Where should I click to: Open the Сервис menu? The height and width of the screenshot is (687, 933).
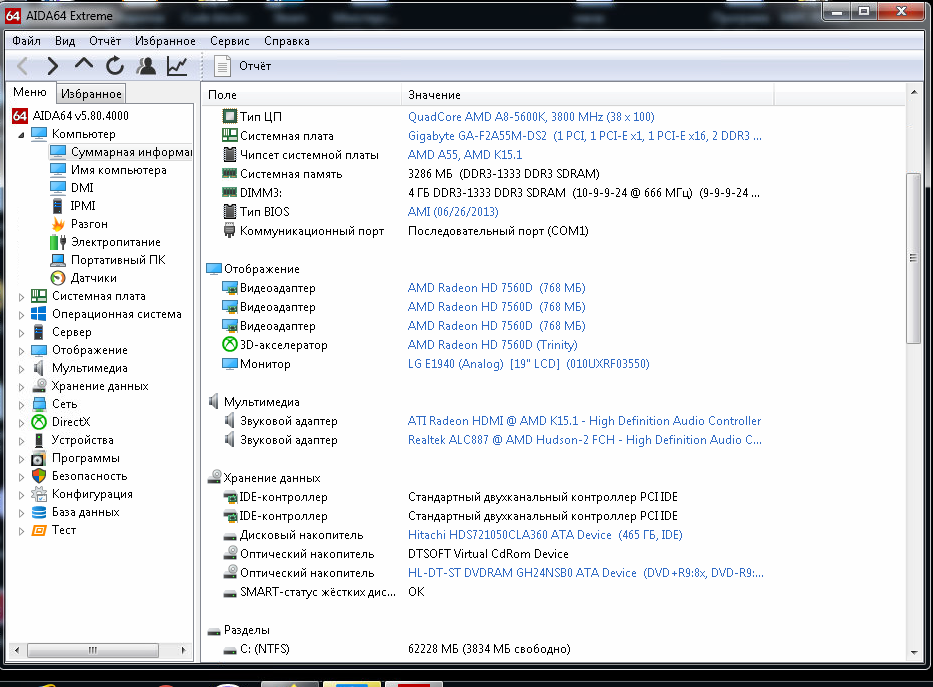230,41
